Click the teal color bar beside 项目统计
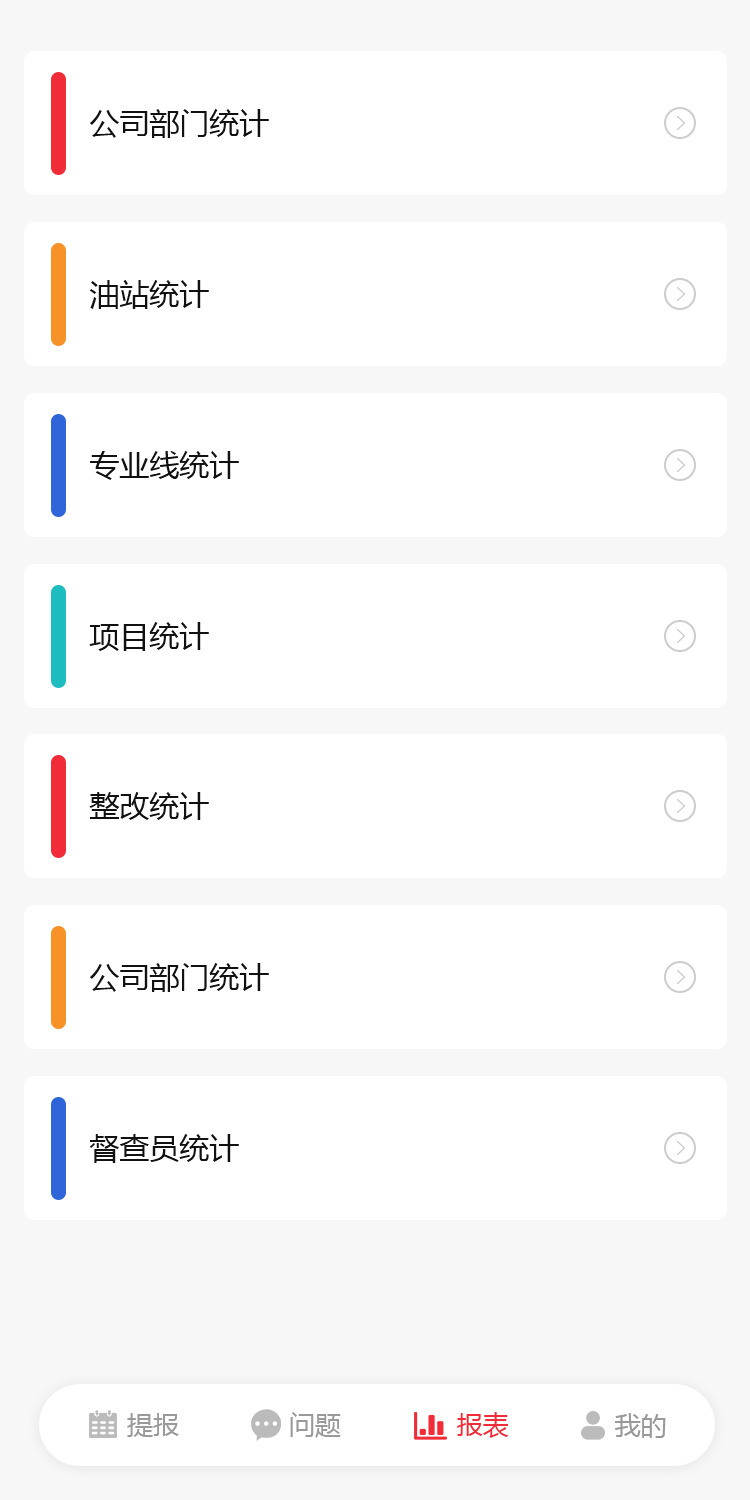This screenshot has height=1500, width=750. click(x=58, y=636)
